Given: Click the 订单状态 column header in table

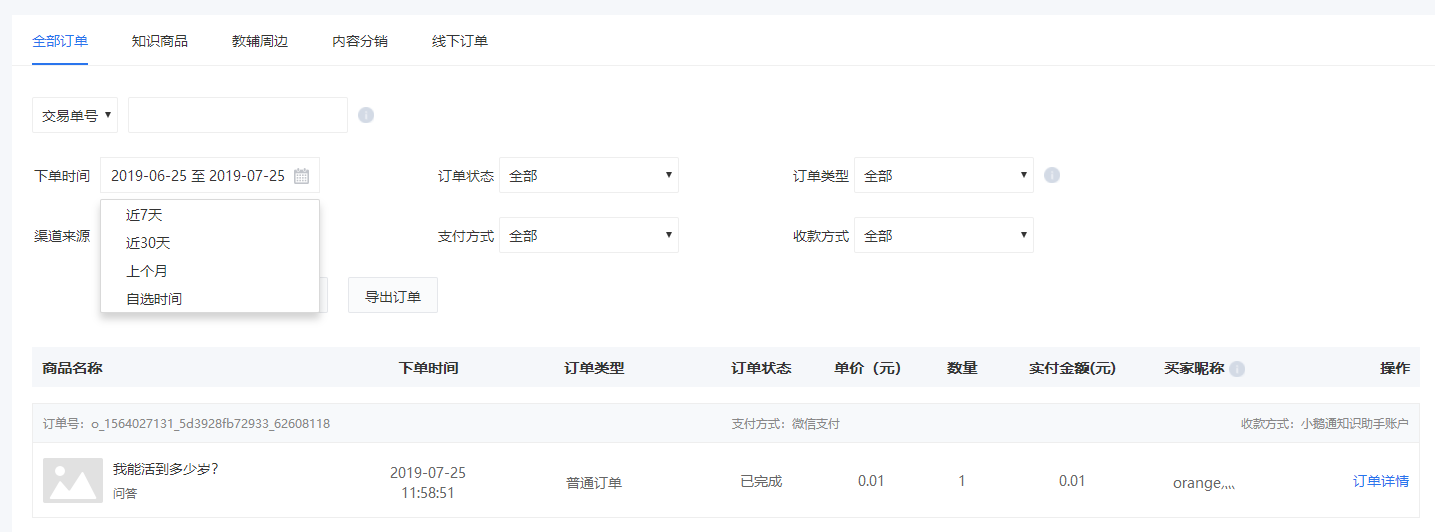Looking at the screenshot, I should pyautogui.click(x=761, y=368).
